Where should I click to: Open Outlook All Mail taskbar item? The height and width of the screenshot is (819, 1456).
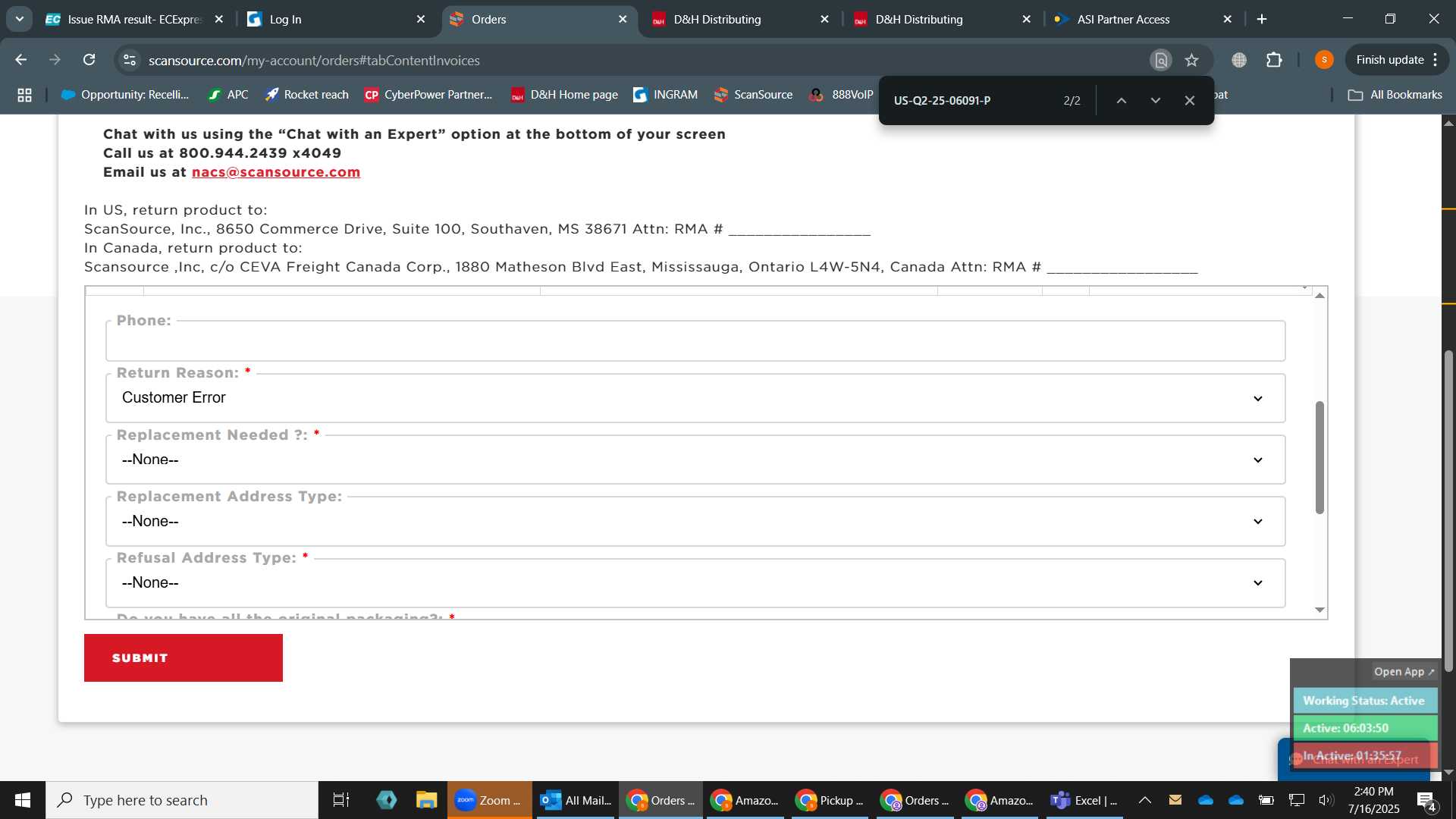(576, 800)
